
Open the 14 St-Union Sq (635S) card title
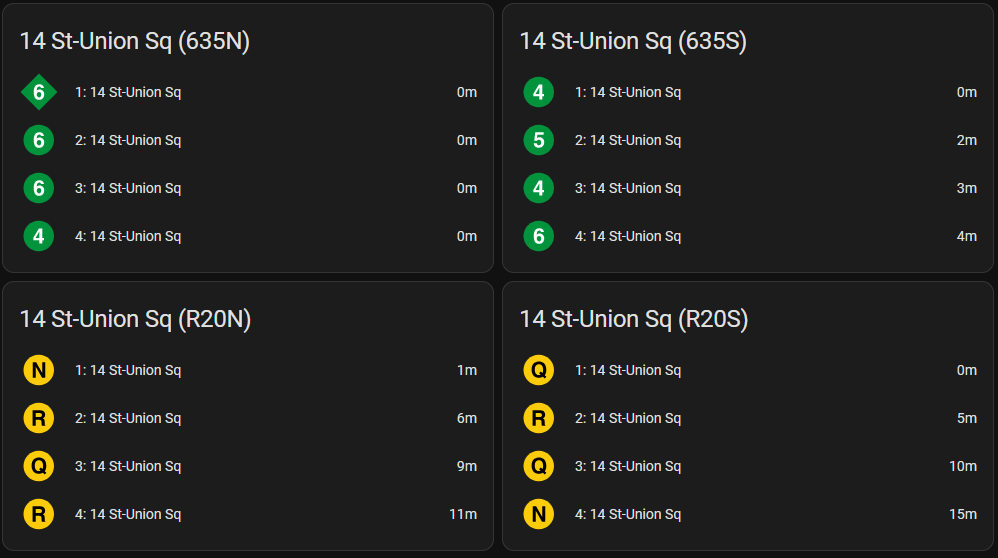click(x=633, y=41)
